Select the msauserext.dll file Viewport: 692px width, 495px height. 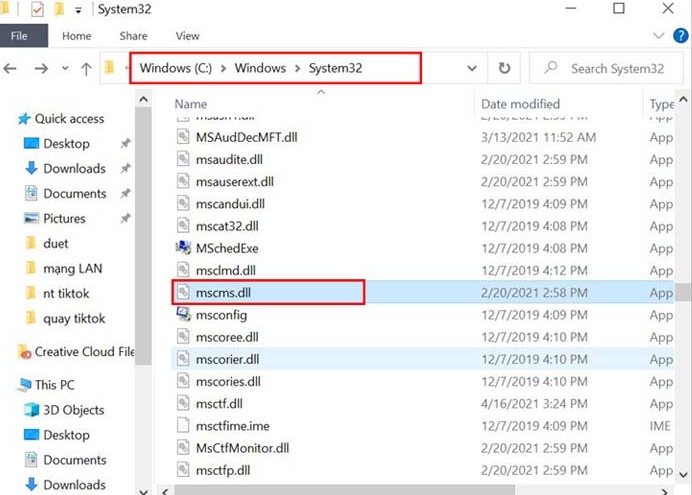(x=234, y=182)
